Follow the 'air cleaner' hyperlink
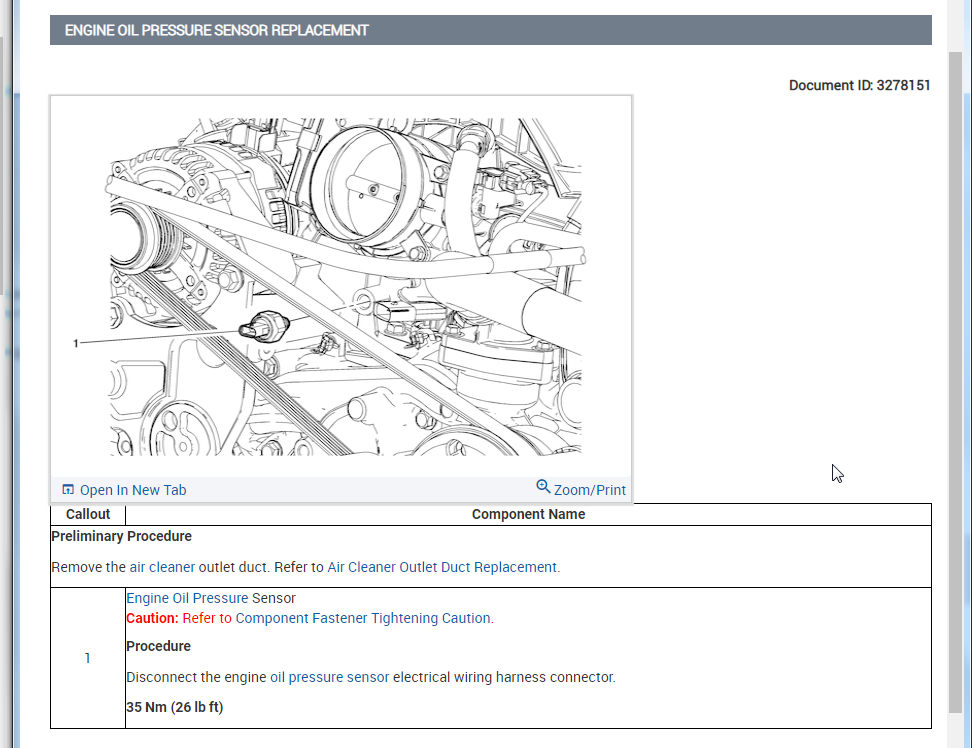The height and width of the screenshot is (748, 972). pyautogui.click(x=162, y=567)
